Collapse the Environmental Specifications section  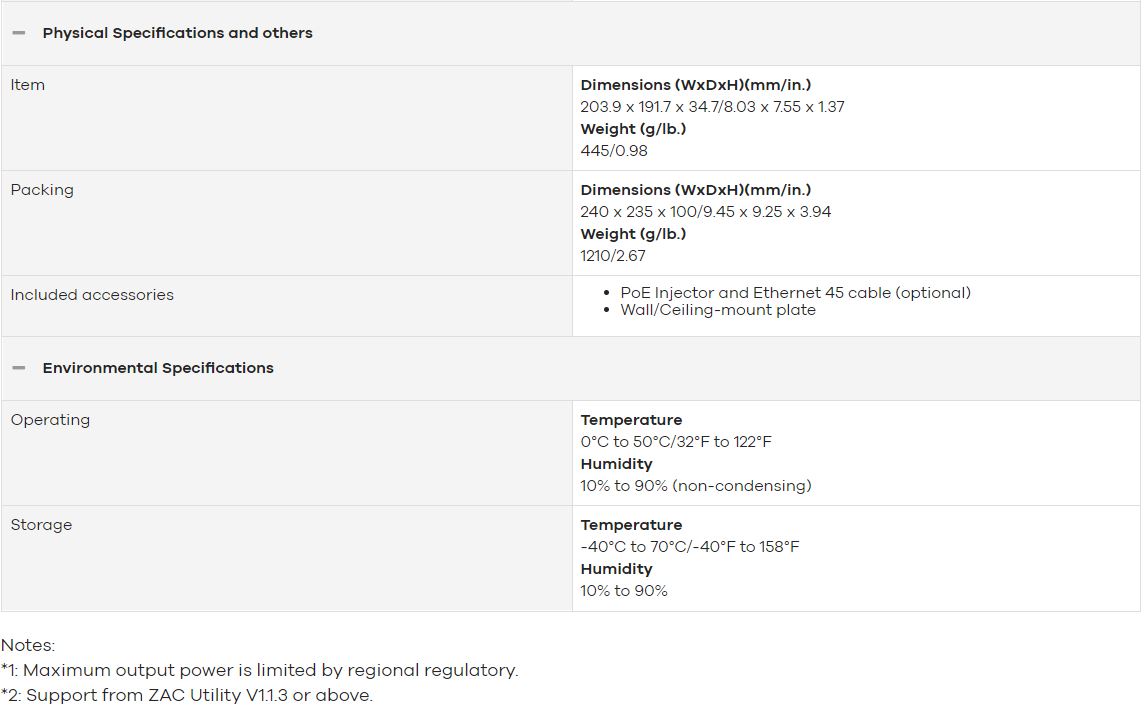[19, 368]
